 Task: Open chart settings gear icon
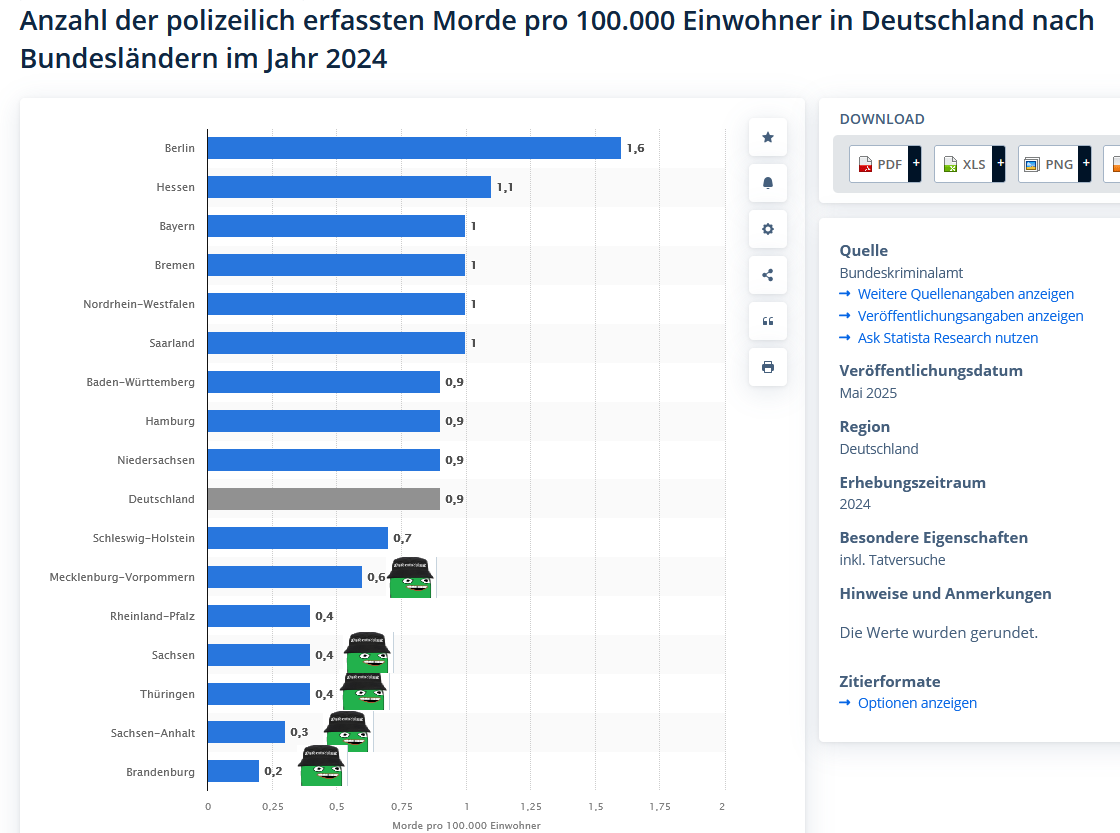[768, 229]
